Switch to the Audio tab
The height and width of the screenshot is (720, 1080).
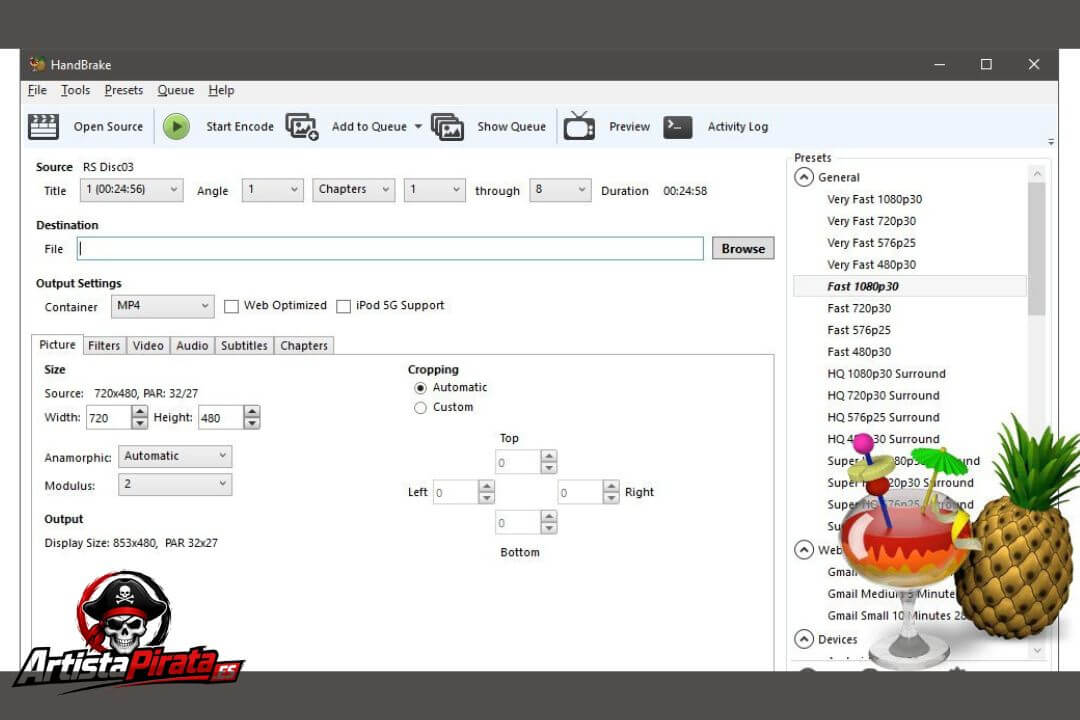click(192, 345)
